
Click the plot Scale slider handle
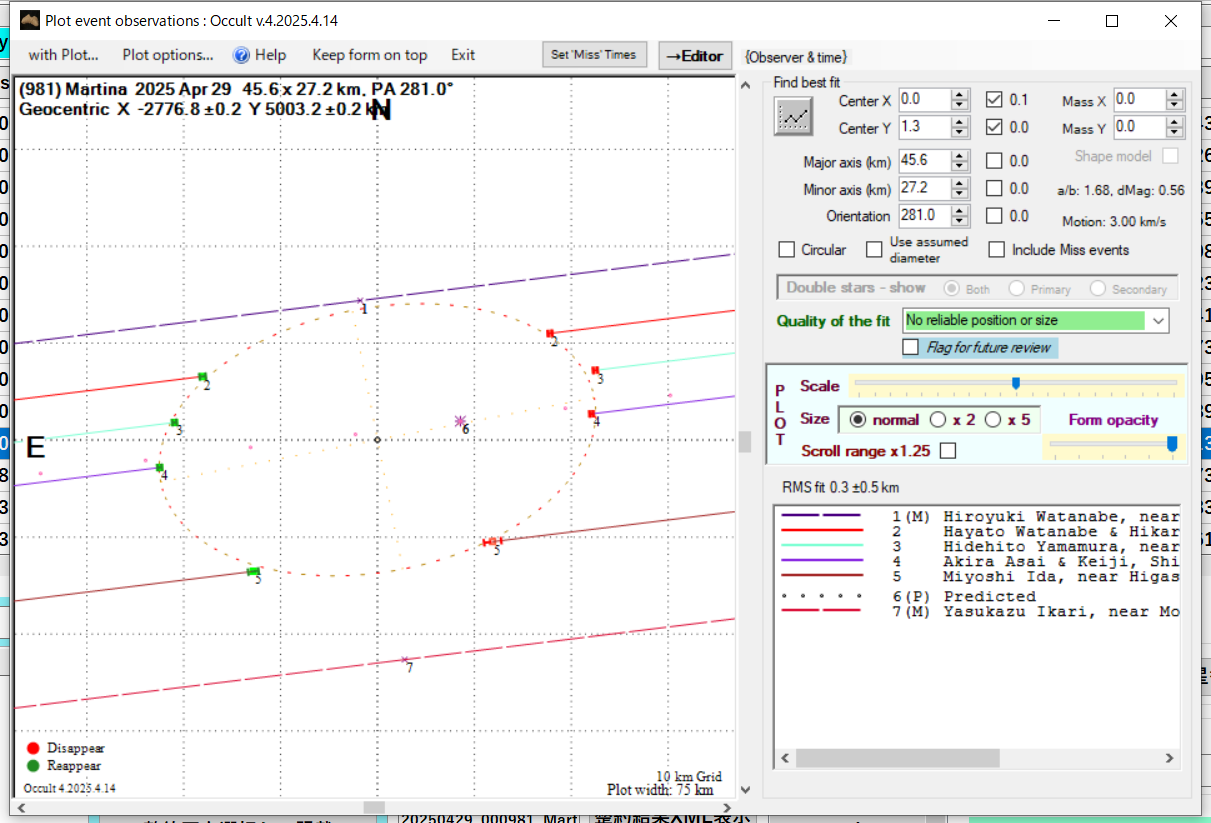tap(1016, 382)
